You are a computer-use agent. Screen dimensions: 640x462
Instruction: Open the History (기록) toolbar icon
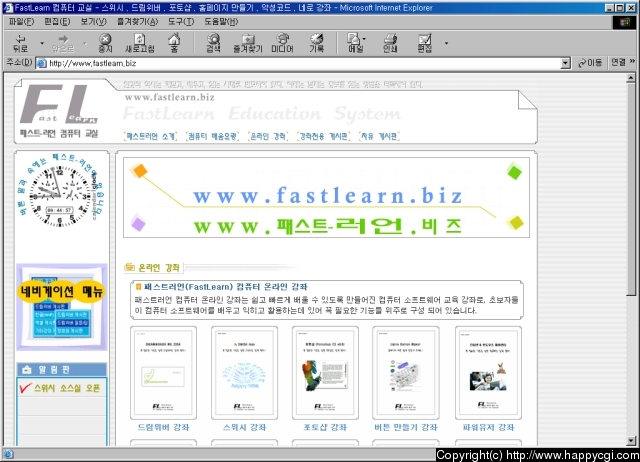tap(316, 43)
